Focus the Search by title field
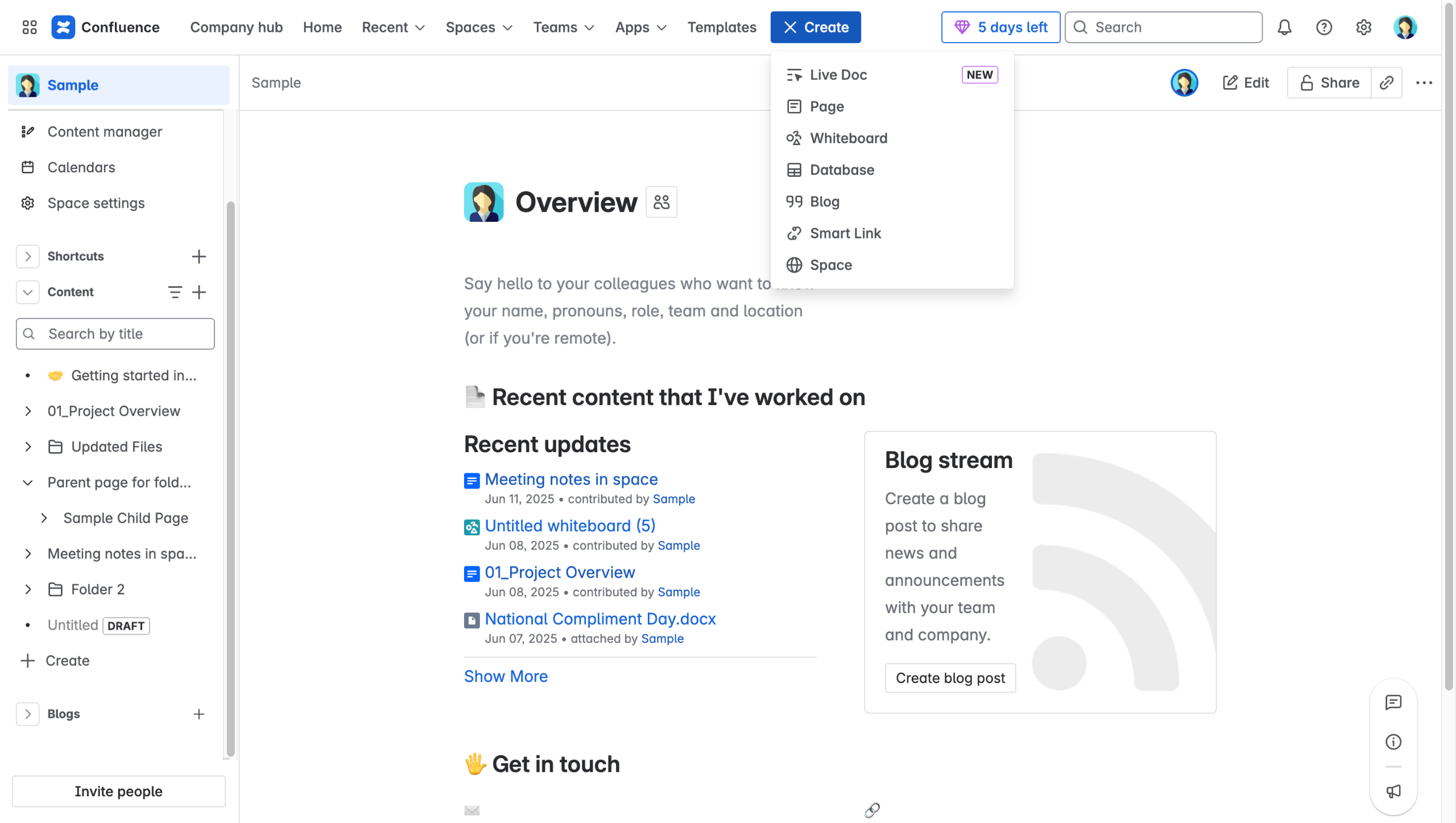The height and width of the screenshot is (823, 1456). click(115, 334)
